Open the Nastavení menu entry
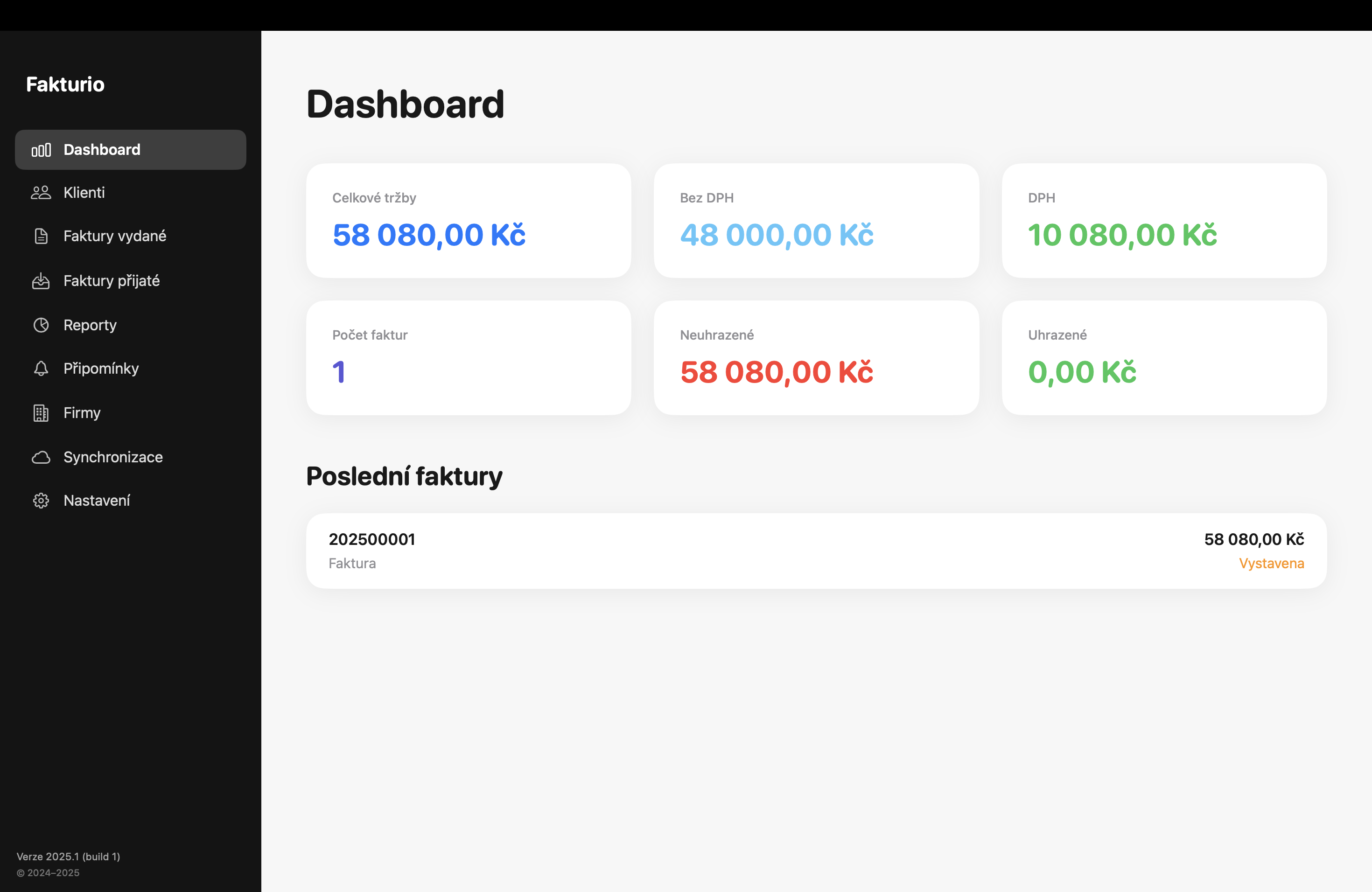 click(x=97, y=500)
